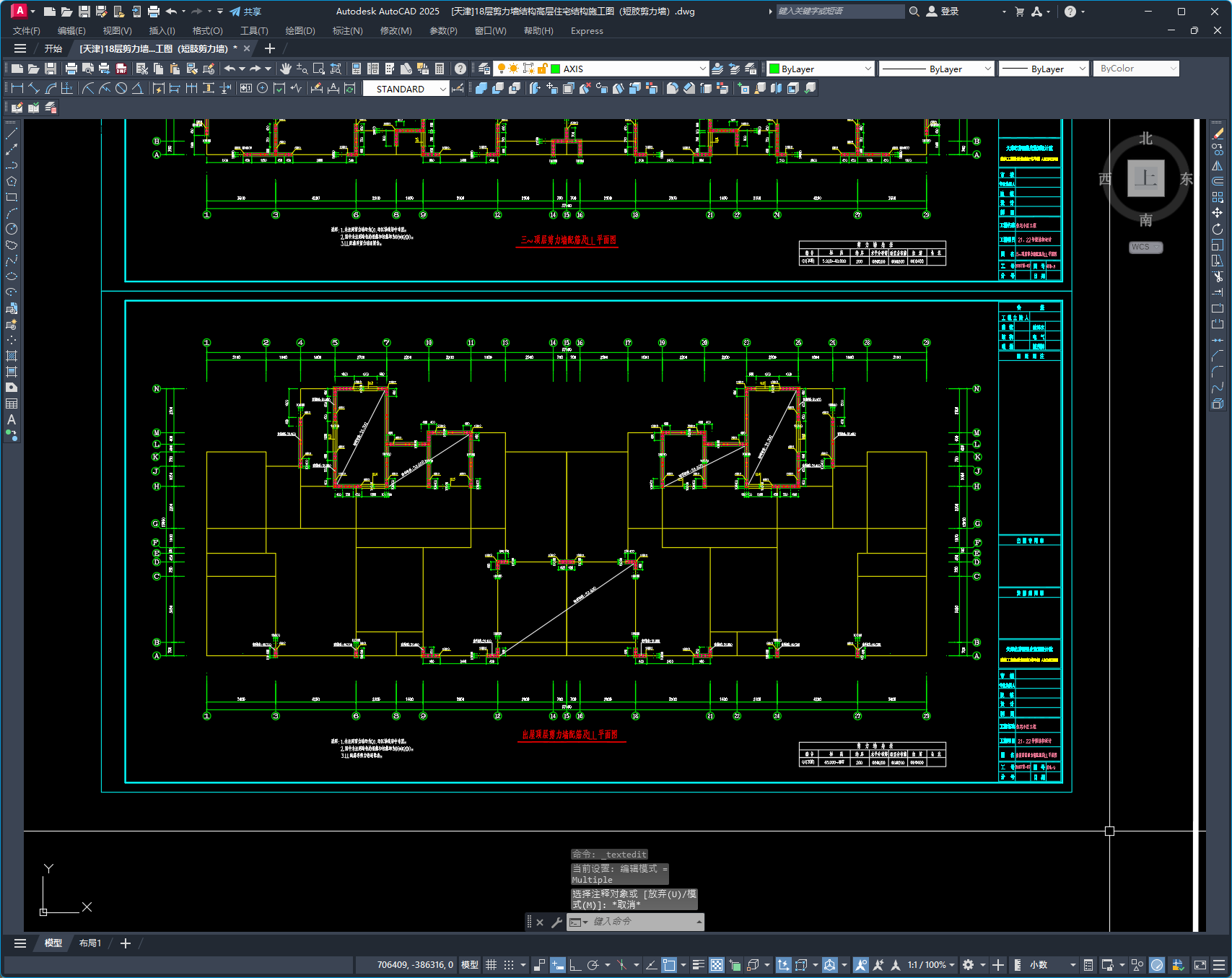This screenshot has height=978, width=1232.
Task: Toggle drawing grid display
Action: 491,965
